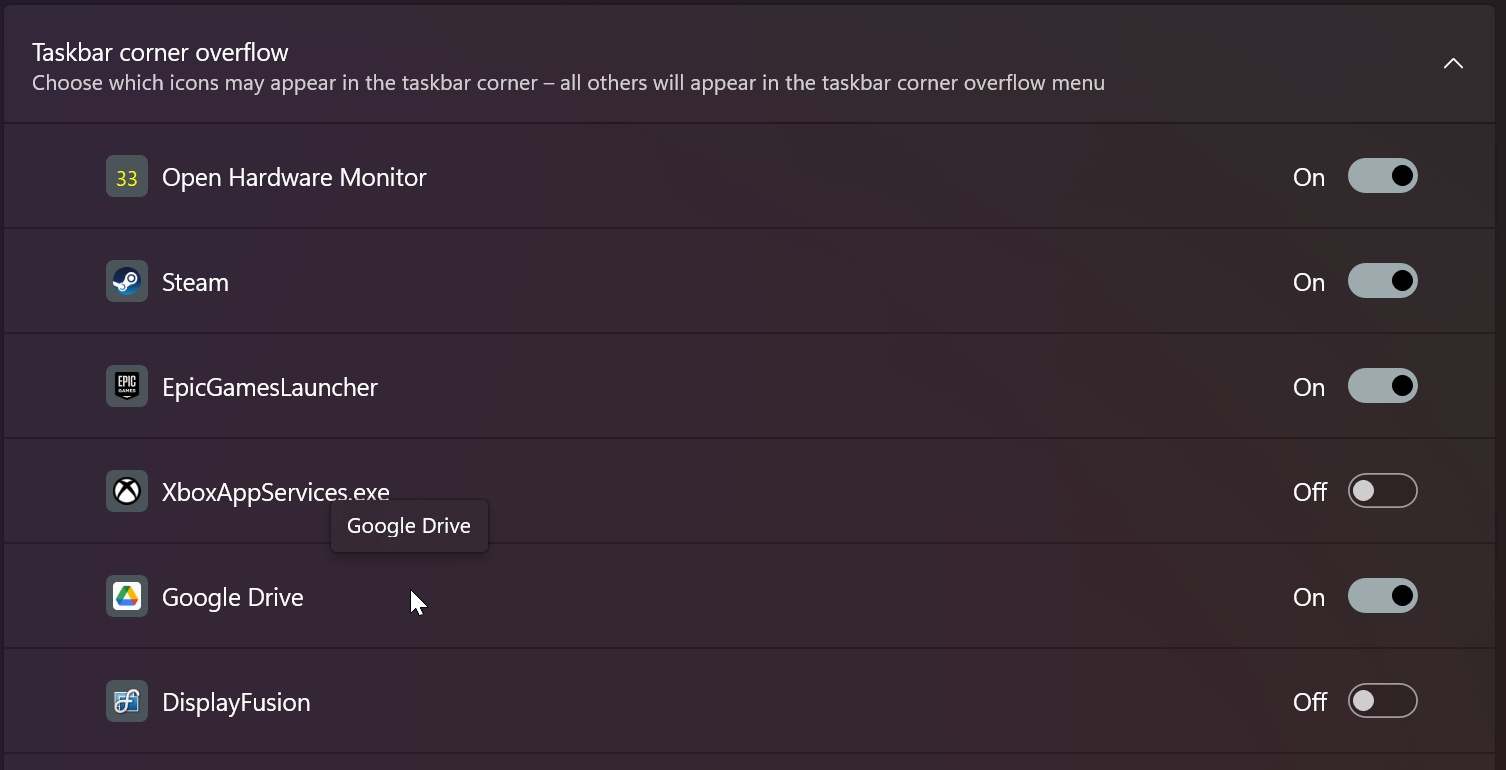
Task: Click the Open Hardware Monitor label text
Action: [x=294, y=177]
